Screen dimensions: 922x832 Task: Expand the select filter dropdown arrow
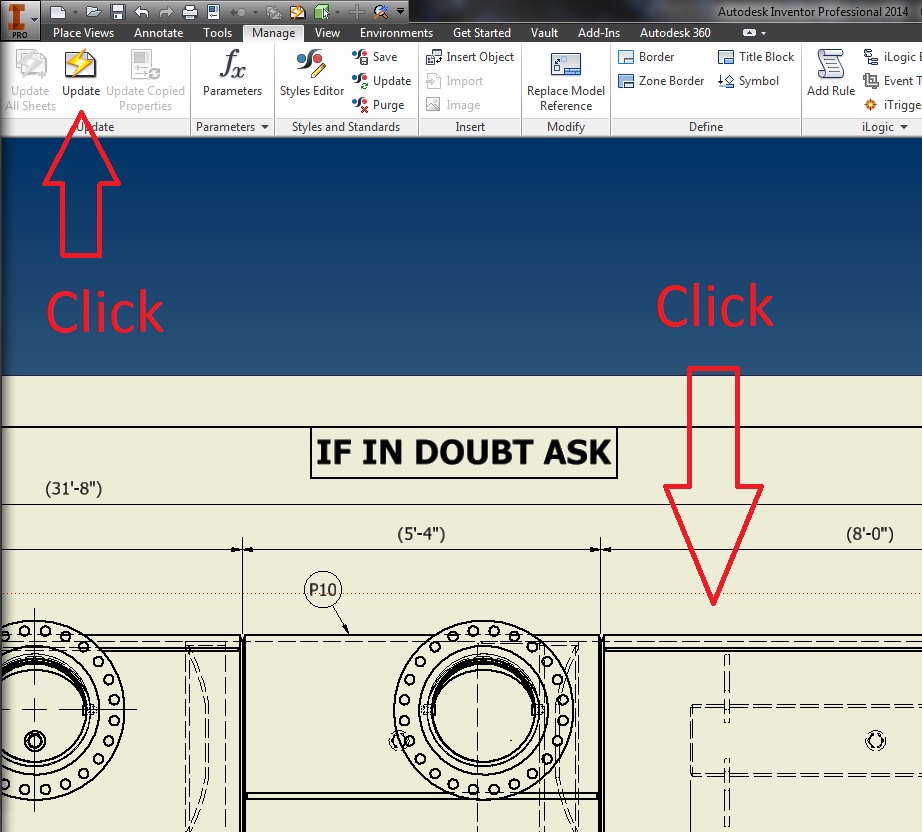(338, 12)
